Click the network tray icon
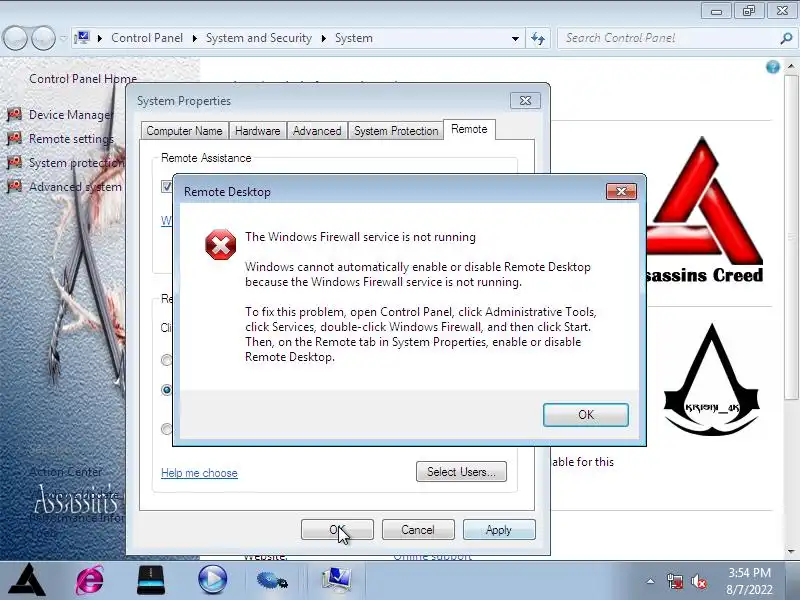800x600 pixels. tap(675, 581)
